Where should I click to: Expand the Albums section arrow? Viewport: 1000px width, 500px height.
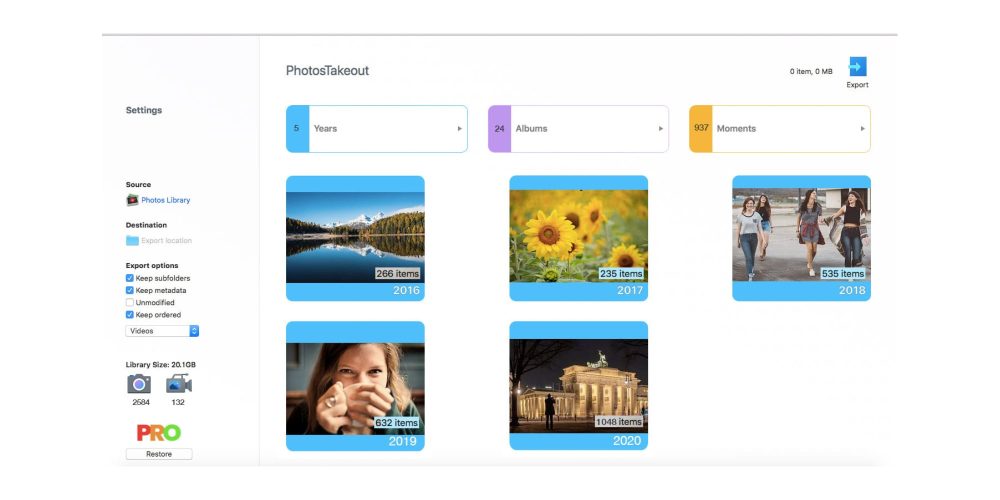point(661,129)
